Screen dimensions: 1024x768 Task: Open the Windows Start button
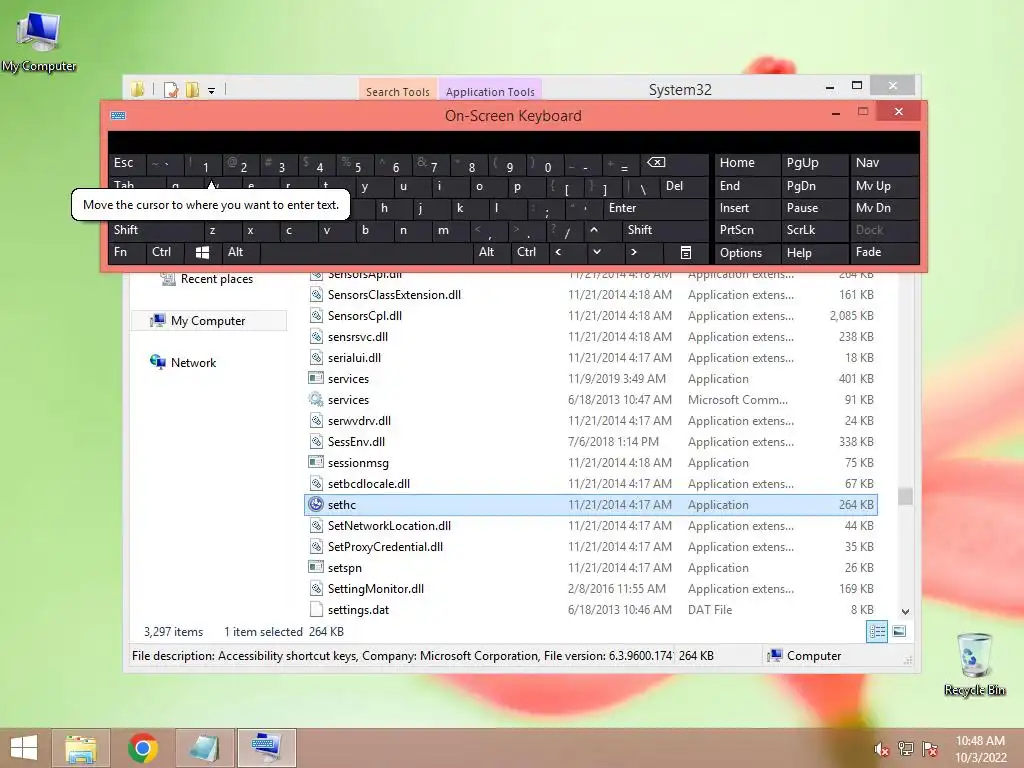point(24,748)
